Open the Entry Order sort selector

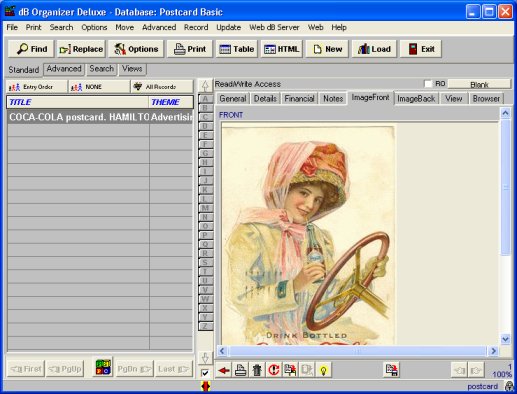(37, 87)
